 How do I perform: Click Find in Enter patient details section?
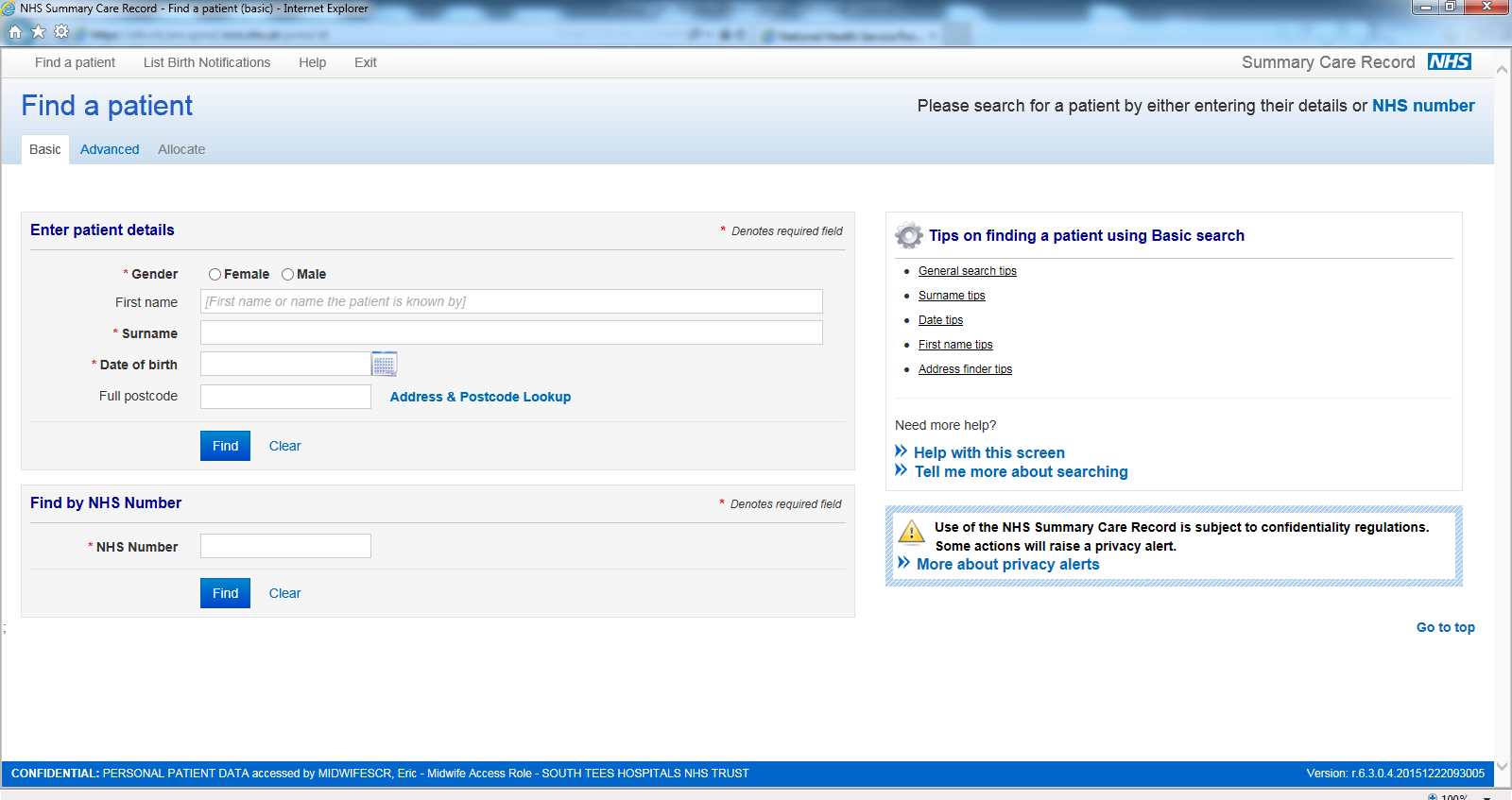[x=225, y=446]
